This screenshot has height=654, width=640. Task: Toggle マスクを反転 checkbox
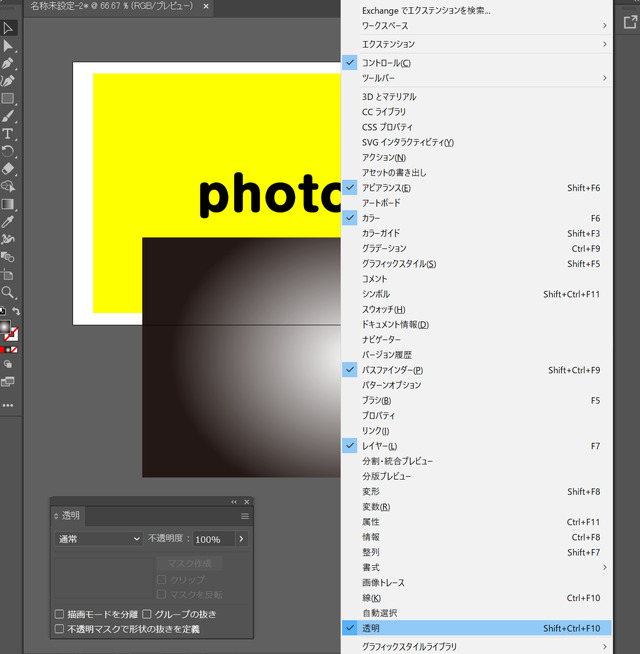coord(162,594)
